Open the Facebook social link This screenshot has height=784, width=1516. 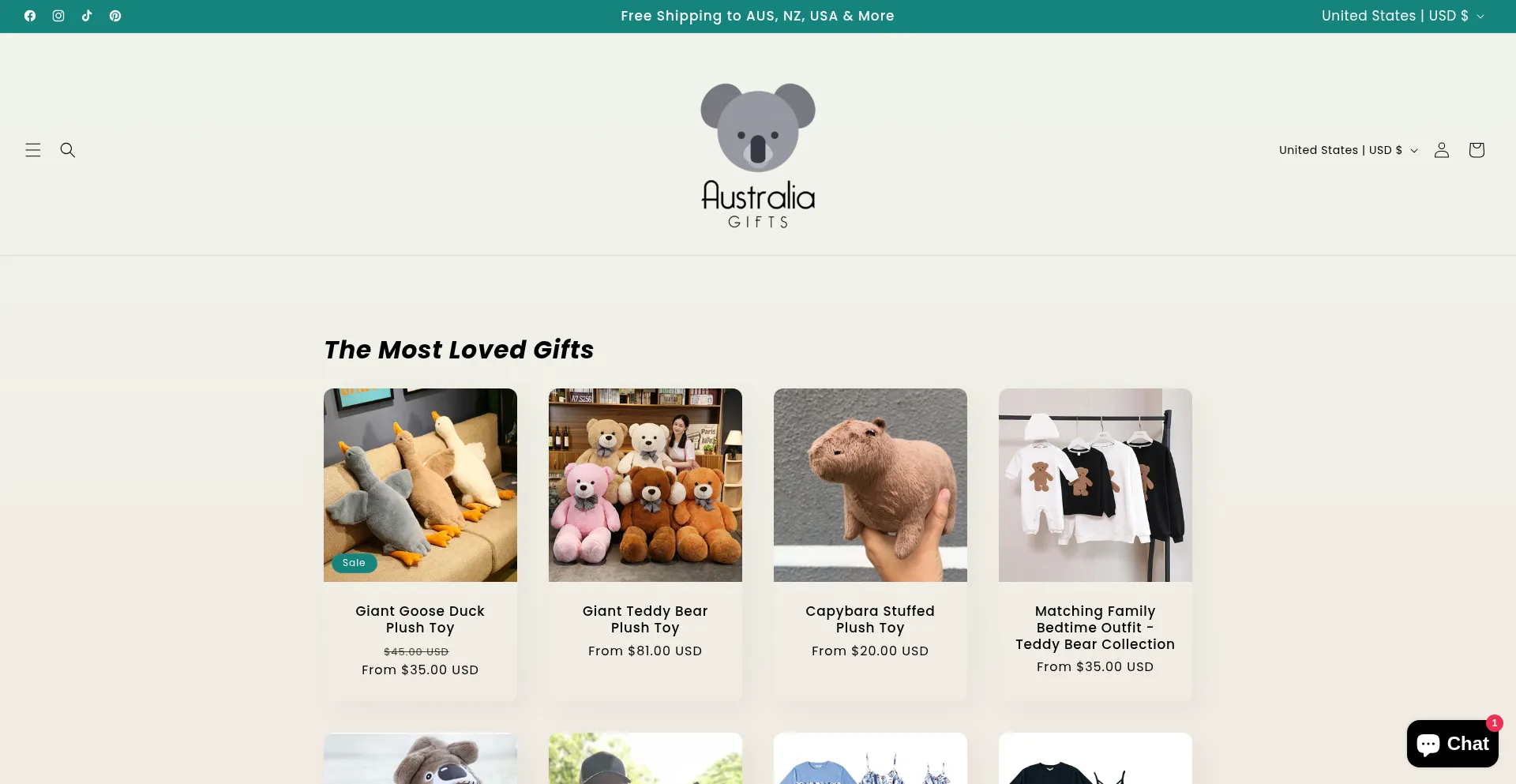(30, 16)
